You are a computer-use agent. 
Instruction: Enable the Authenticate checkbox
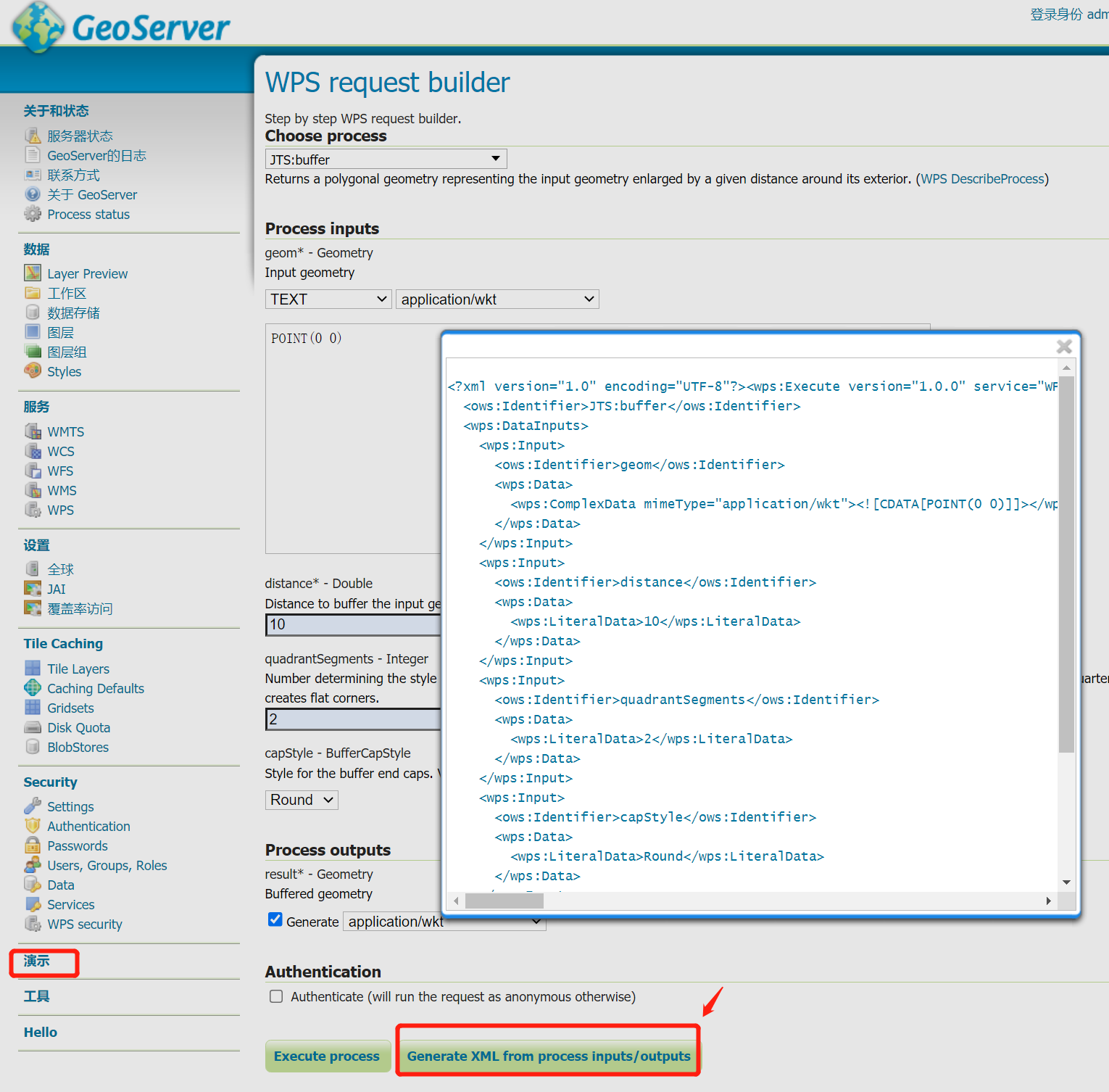point(276,996)
